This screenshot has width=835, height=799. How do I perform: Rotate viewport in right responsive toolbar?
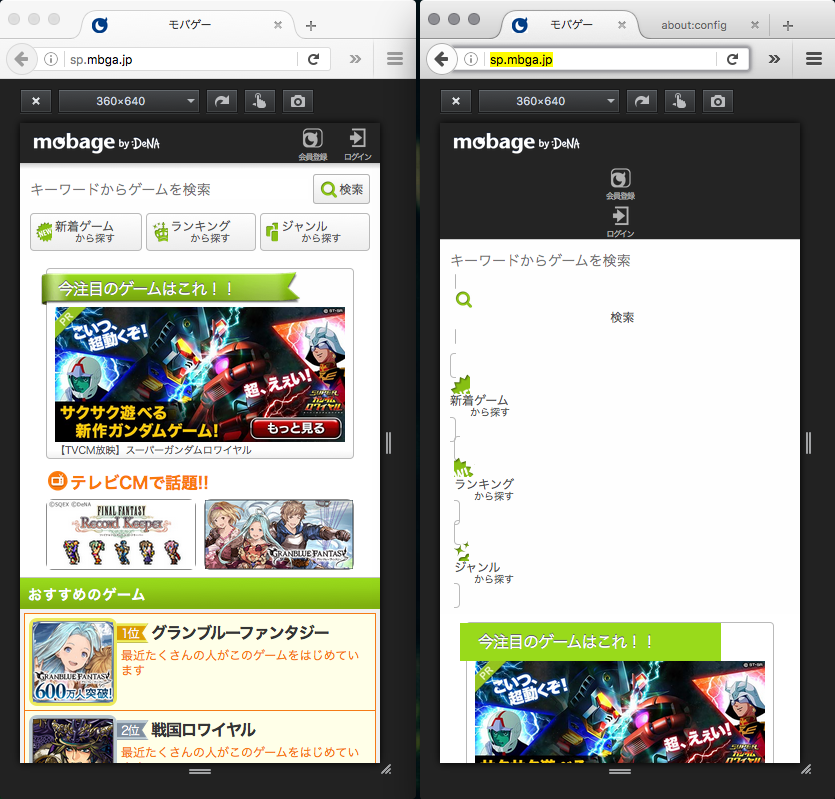point(642,101)
